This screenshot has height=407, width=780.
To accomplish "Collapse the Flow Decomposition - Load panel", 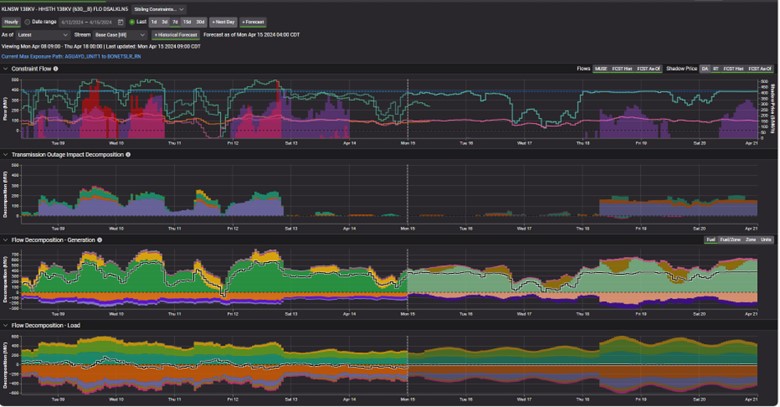I will pos(5,325).
